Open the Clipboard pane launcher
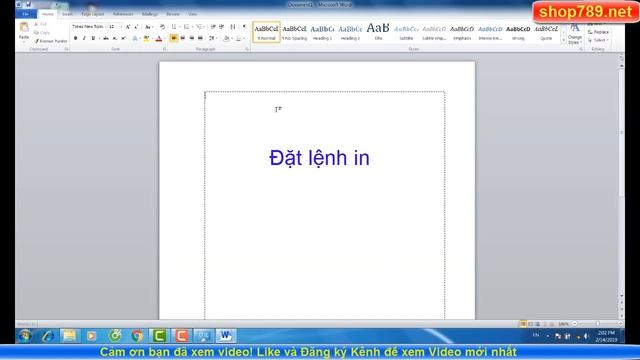This screenshot has height=360, width=640. (x=66, y=49)
